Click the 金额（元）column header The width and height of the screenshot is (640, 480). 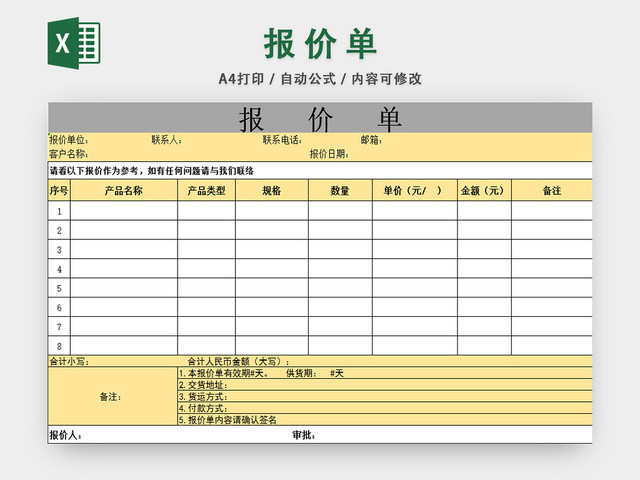484,191
